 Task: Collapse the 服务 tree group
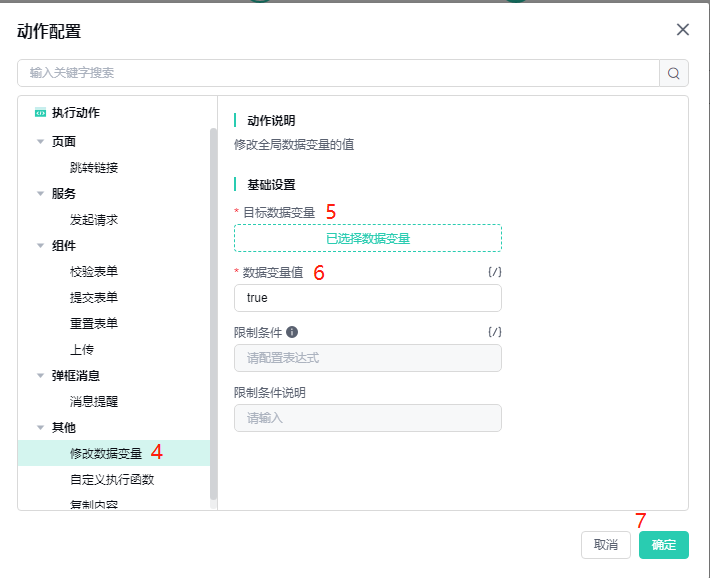[x=40, y=194]
